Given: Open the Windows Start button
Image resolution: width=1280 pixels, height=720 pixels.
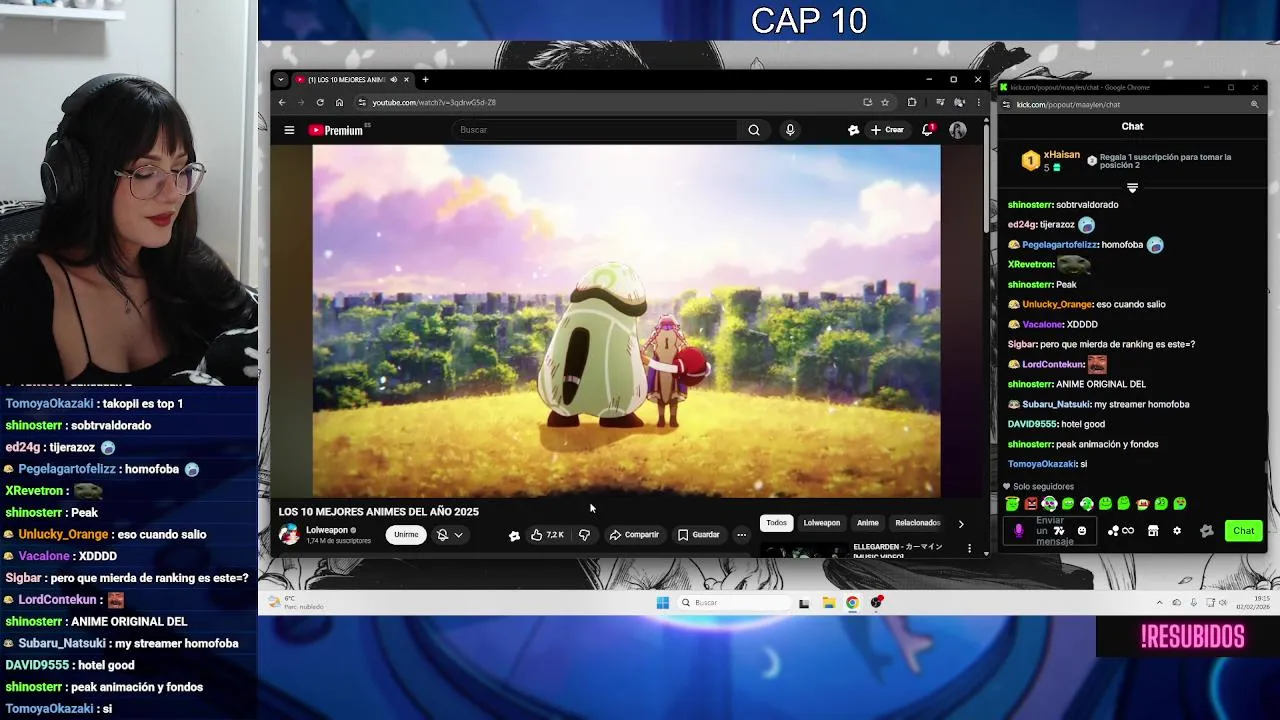Looking at the screenshot, I should (x=662, y=602).
